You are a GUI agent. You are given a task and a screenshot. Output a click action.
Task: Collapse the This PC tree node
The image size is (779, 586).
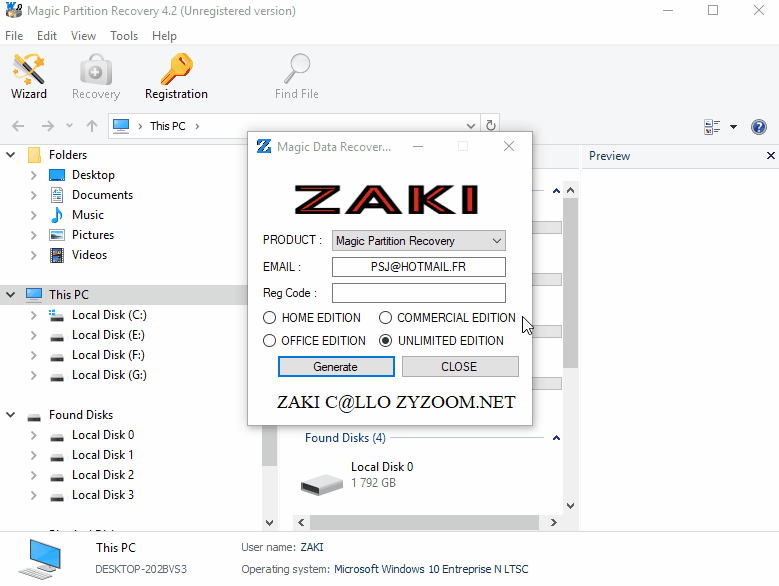[x=10, y=294]
